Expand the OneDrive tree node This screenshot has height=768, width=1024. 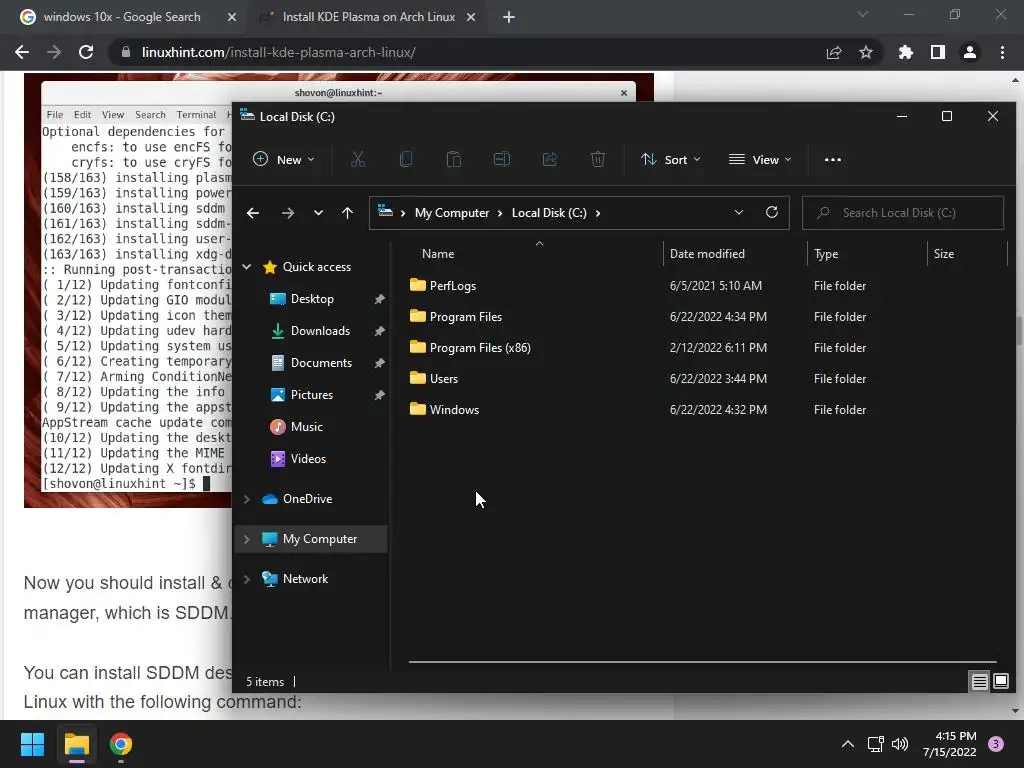[247, 499]
